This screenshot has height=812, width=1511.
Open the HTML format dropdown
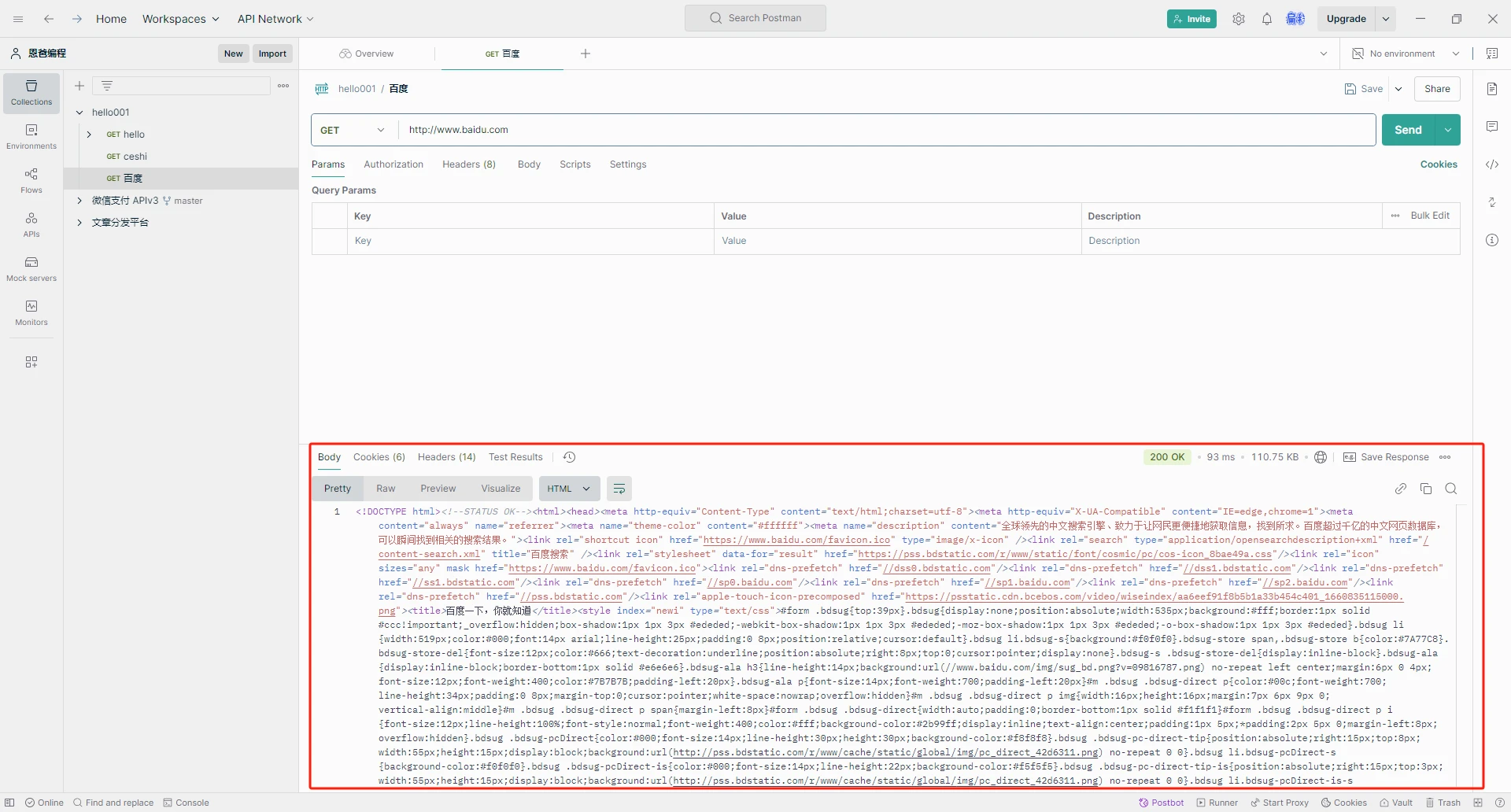(x=569, y=489)
